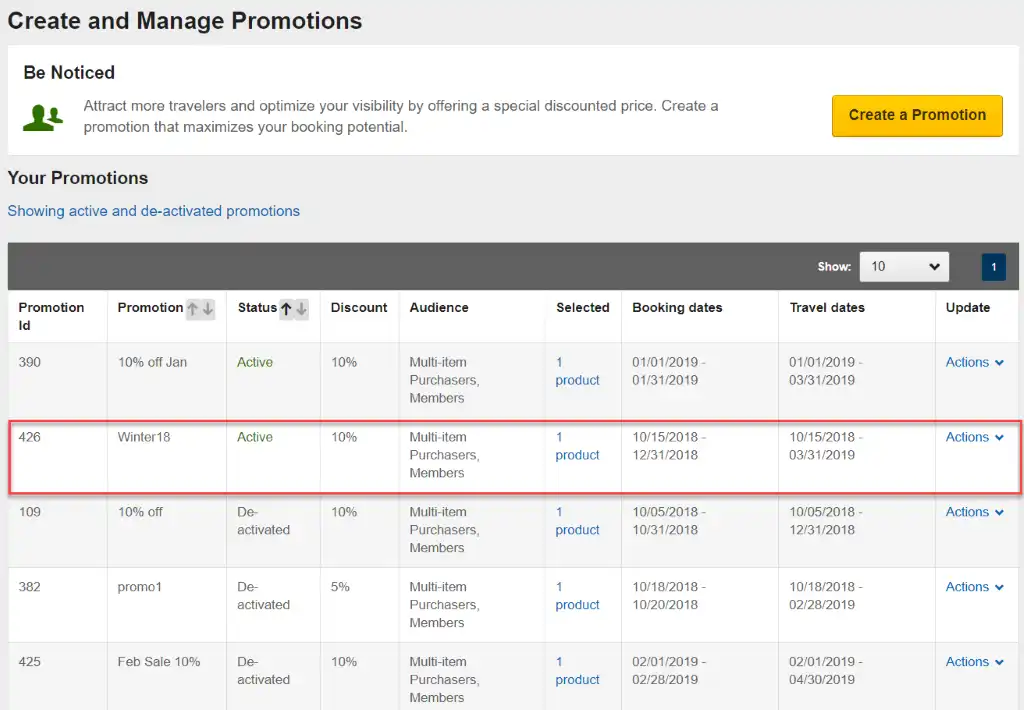The image size is (1024, 710).
Task: Open the 1 product link for promotion 109
Action: [577, 522]
